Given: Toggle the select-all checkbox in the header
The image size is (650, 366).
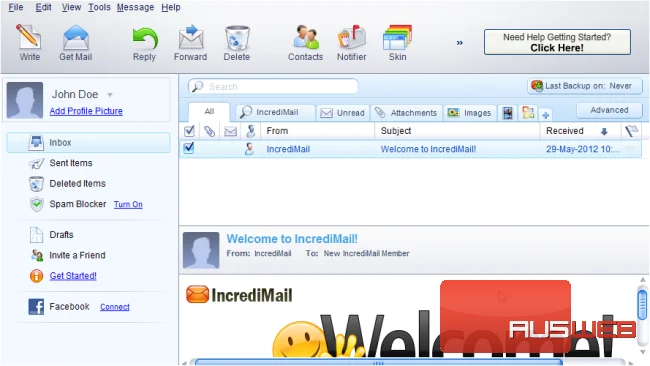Looking at the screenshot, I should point(189,131).
